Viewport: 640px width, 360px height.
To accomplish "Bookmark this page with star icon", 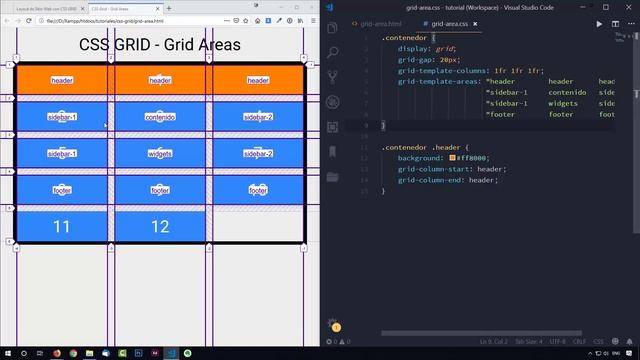I will pyautogui.click(x=246, y=20).
